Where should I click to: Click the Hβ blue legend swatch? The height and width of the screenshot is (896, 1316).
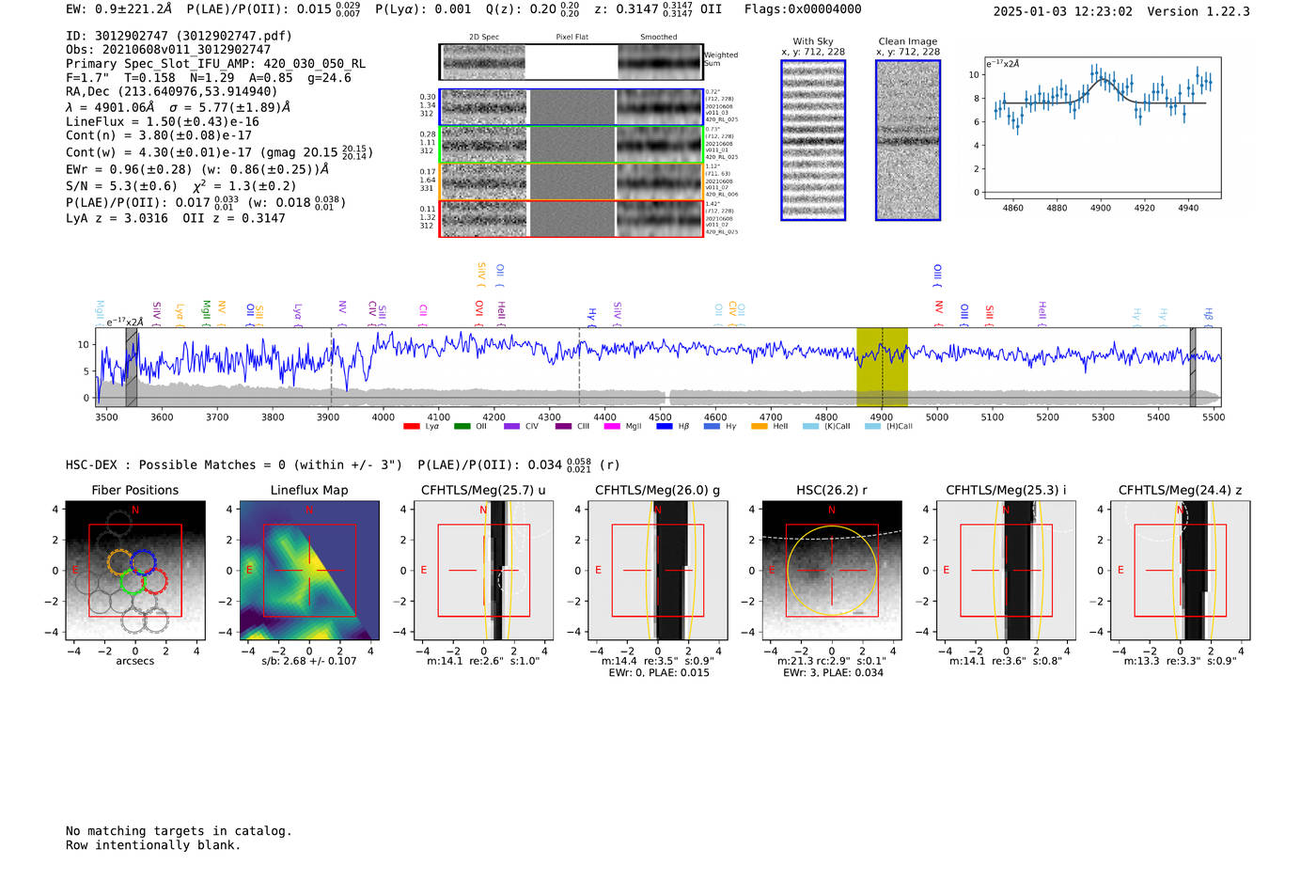pos(664,426)
